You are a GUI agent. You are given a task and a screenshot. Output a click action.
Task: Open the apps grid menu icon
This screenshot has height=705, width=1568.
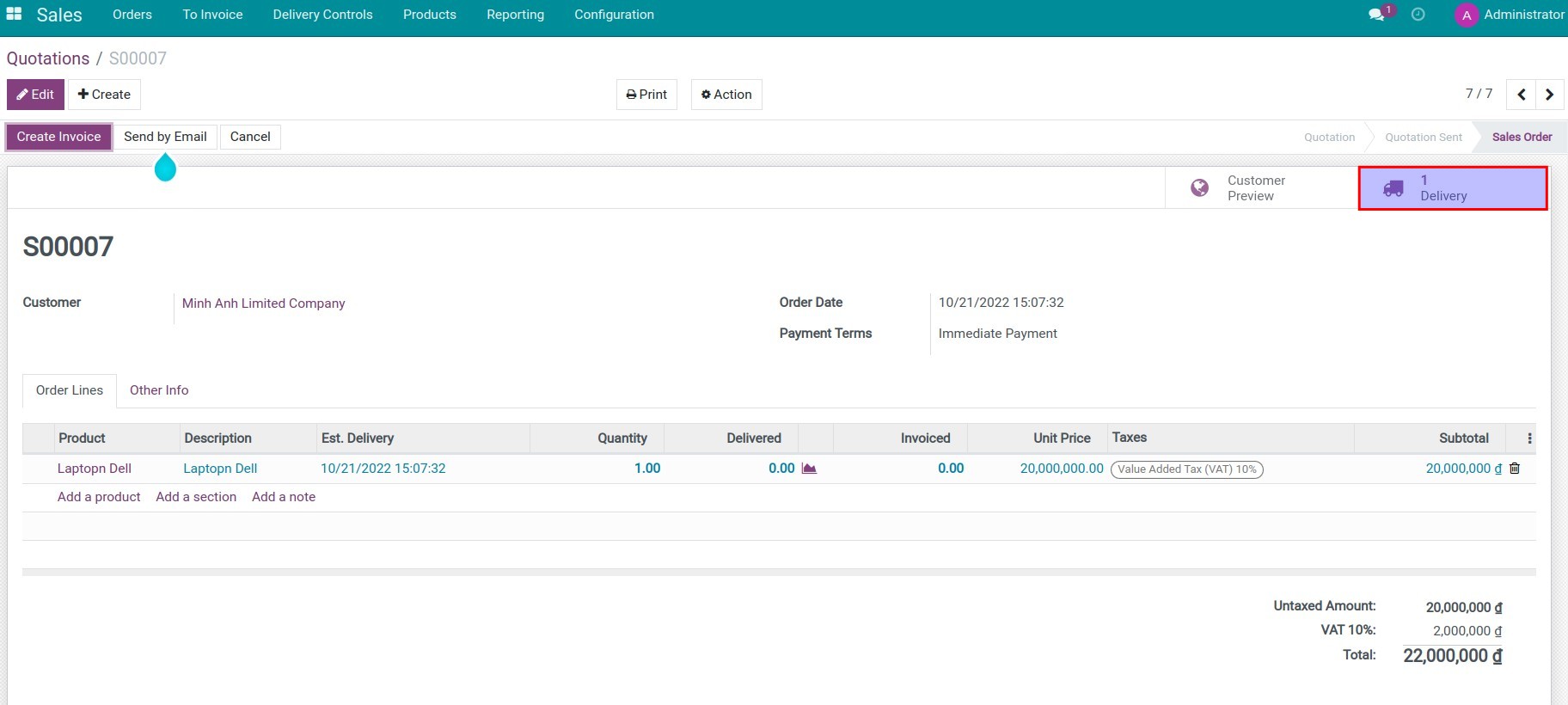point(14,15)
